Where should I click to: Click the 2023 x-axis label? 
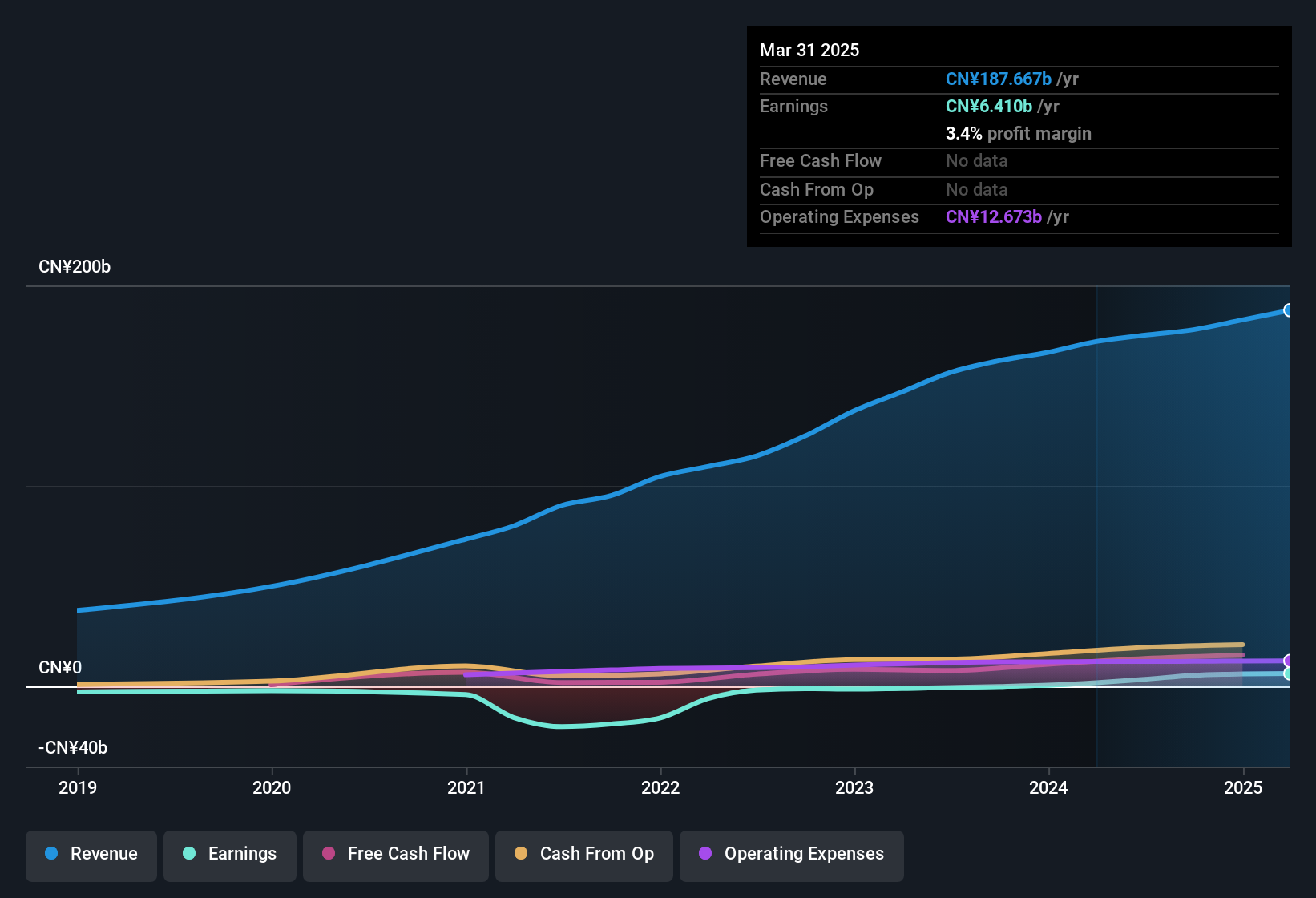[x=854, y=787]
